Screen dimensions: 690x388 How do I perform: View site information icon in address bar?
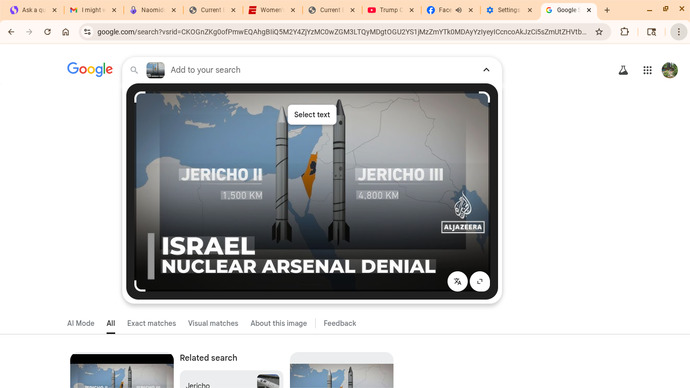tap(87, 32)
